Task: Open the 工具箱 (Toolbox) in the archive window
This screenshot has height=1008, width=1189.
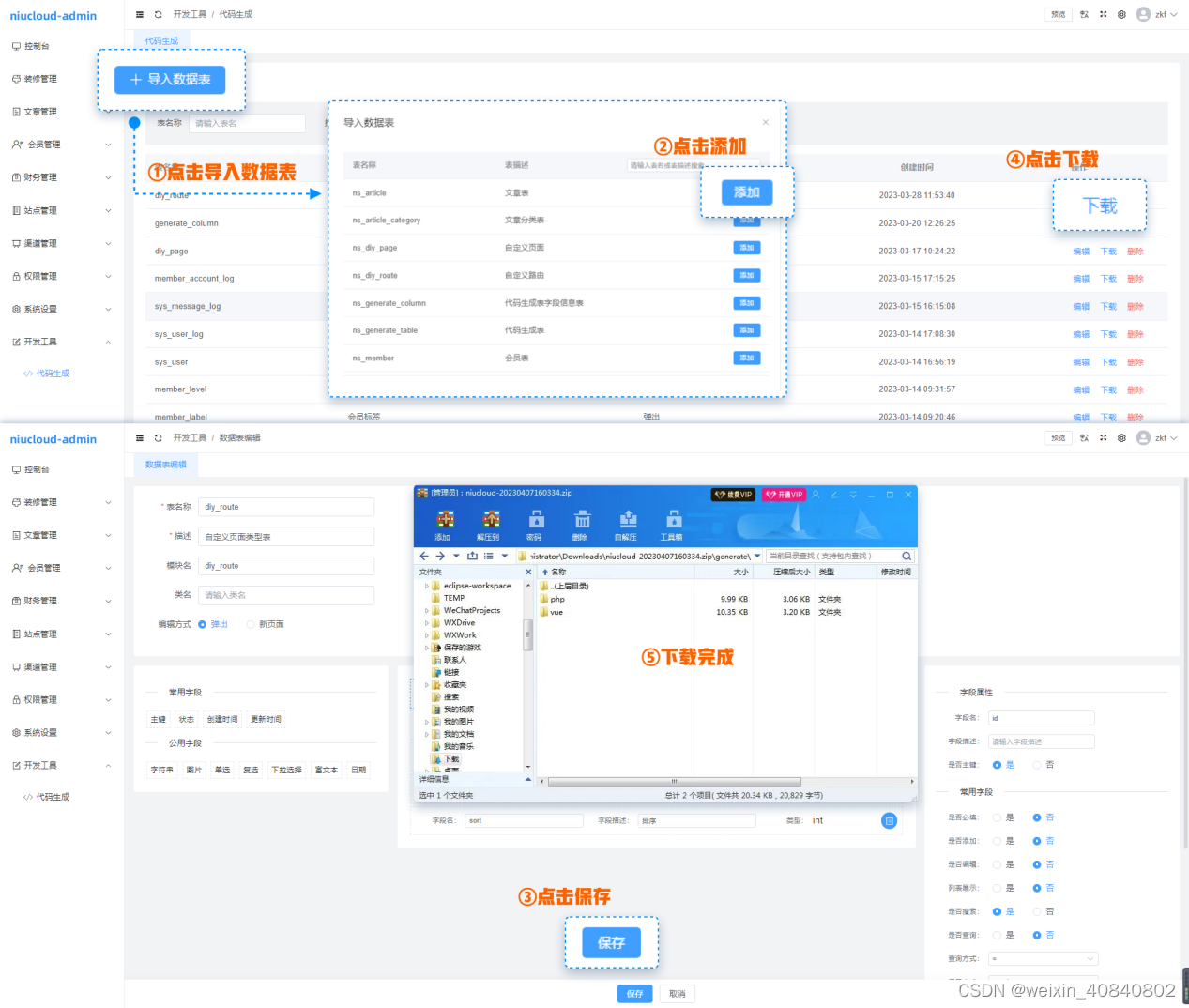Action: click(x=672, y=524)
